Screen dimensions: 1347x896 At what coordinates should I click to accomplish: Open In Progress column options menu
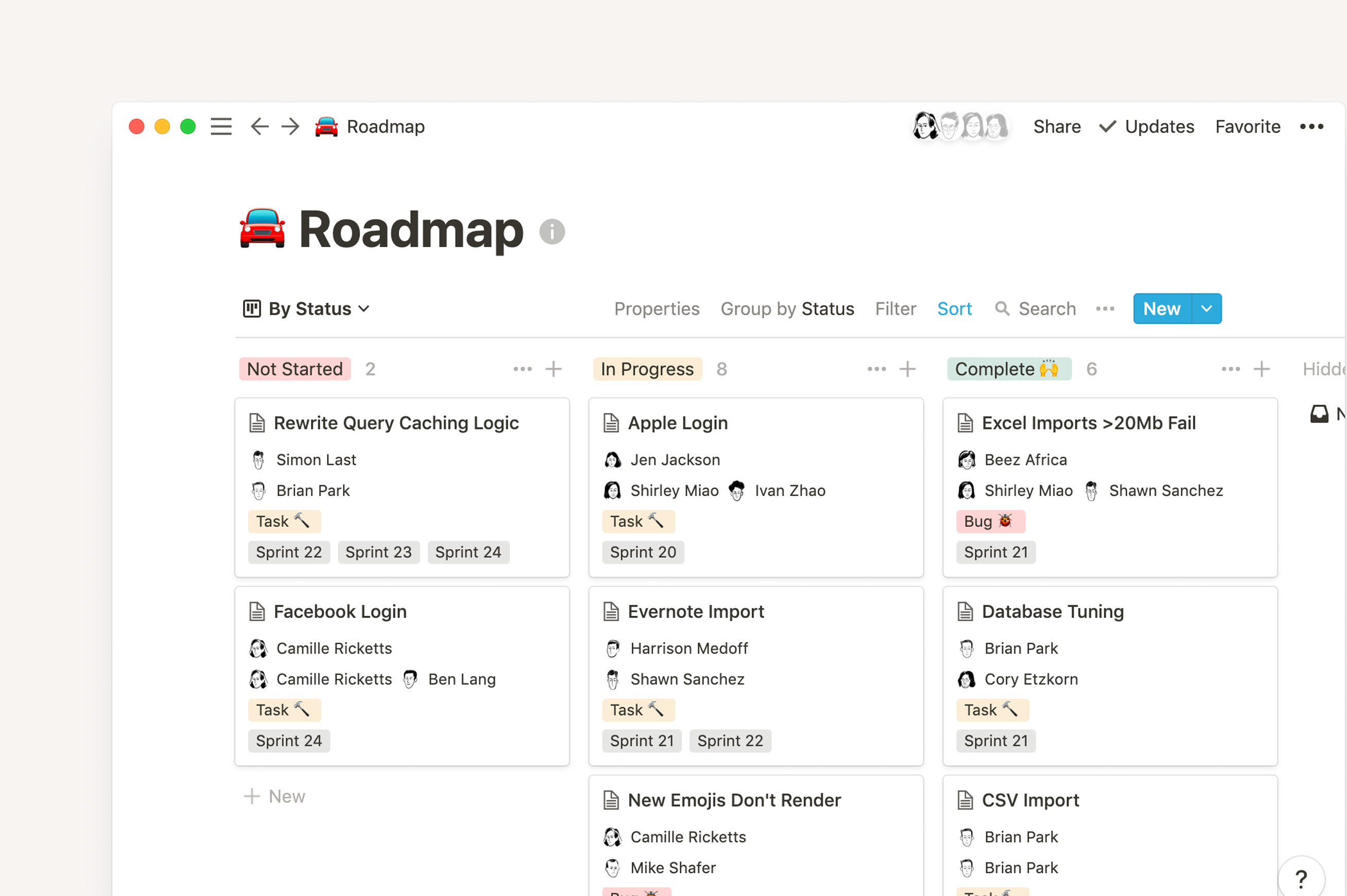click(876, 369)
